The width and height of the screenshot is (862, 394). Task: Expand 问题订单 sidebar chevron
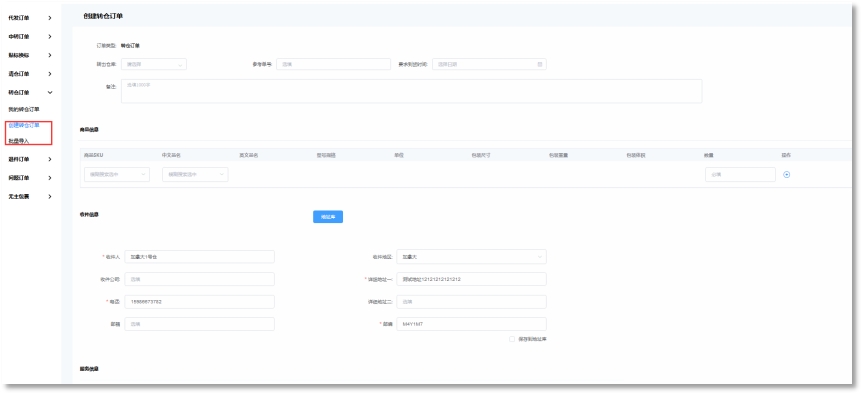(50, 178)
